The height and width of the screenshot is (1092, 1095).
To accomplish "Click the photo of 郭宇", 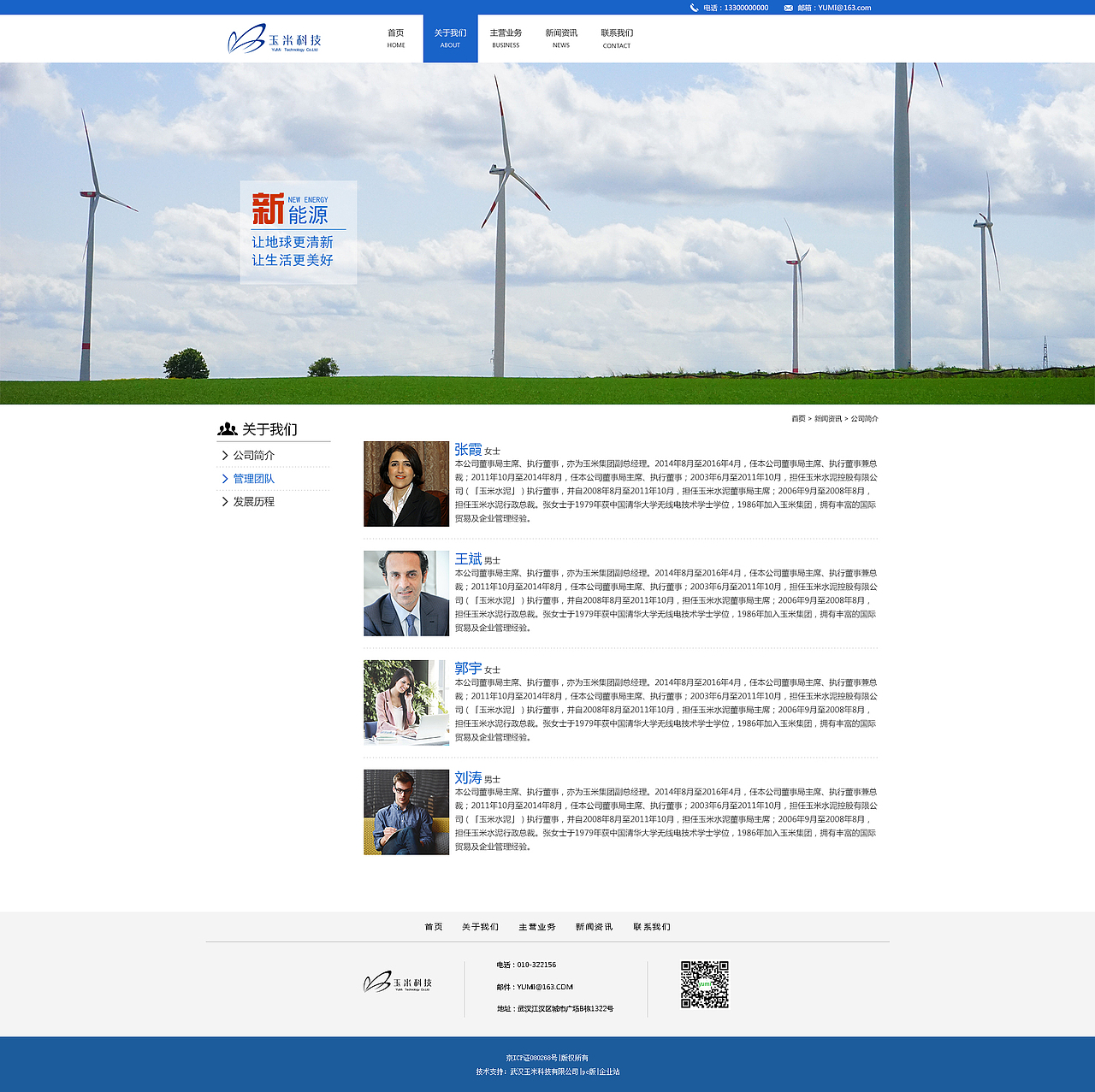I will point(406,703).
